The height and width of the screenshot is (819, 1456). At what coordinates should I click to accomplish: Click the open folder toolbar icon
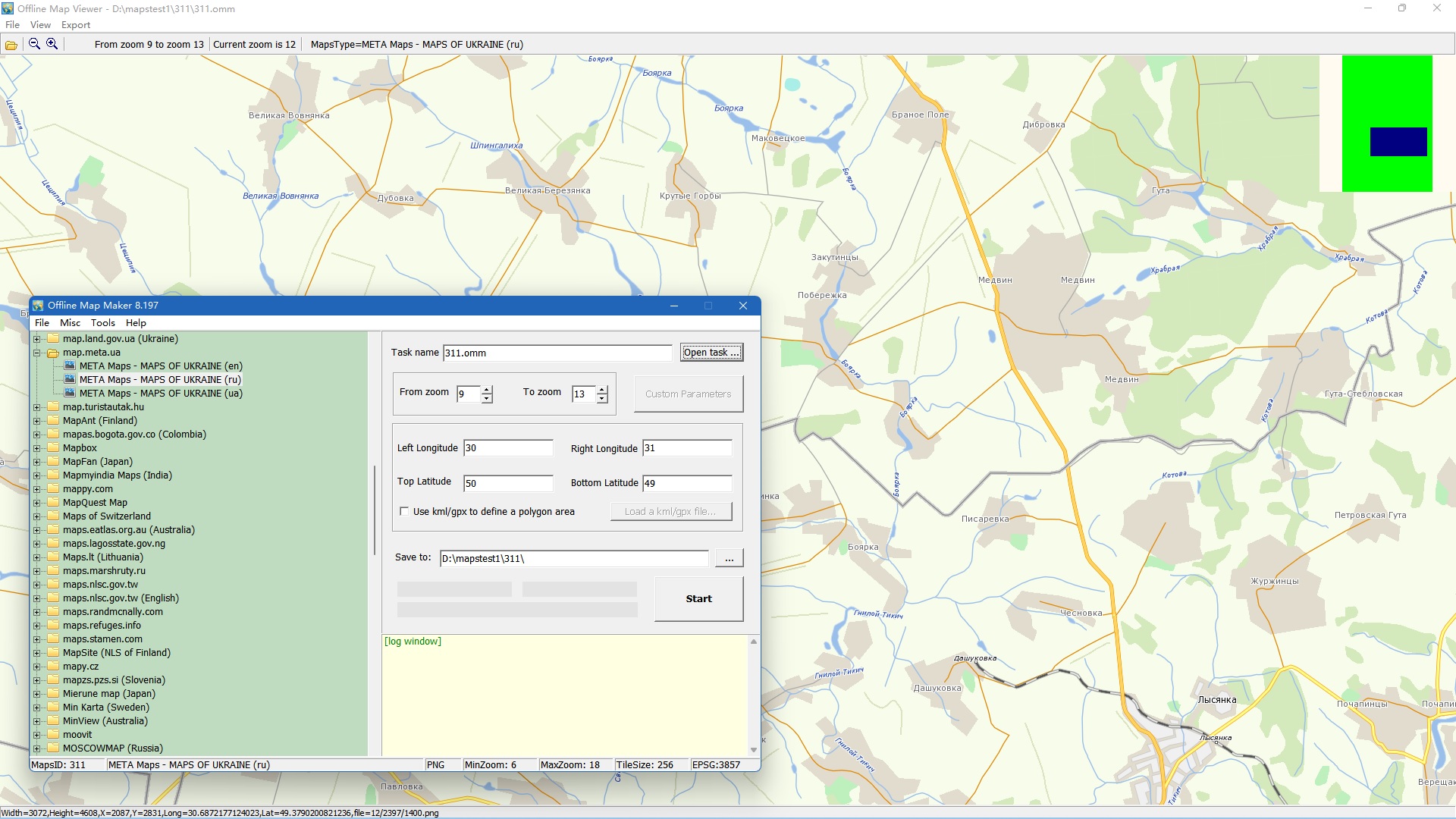(x=11, y=45)
